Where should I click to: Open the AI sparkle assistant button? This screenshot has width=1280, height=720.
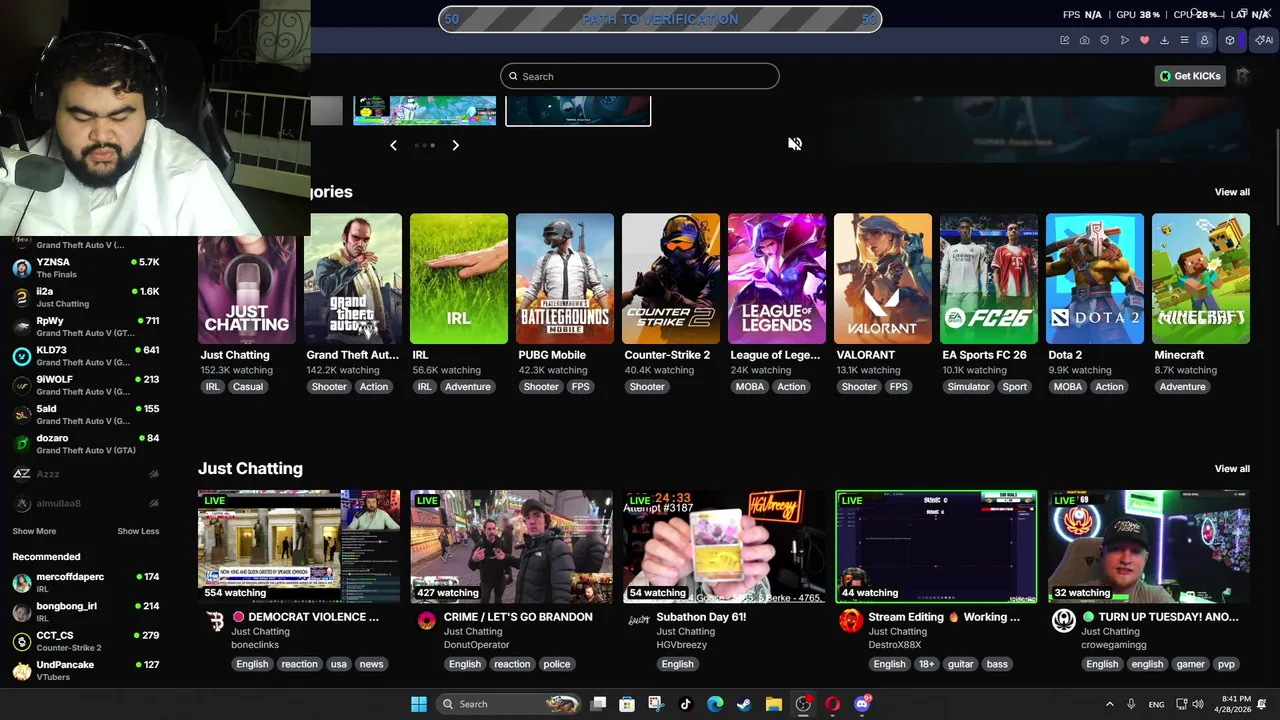pyautogui.click(x=1264, y=40)
